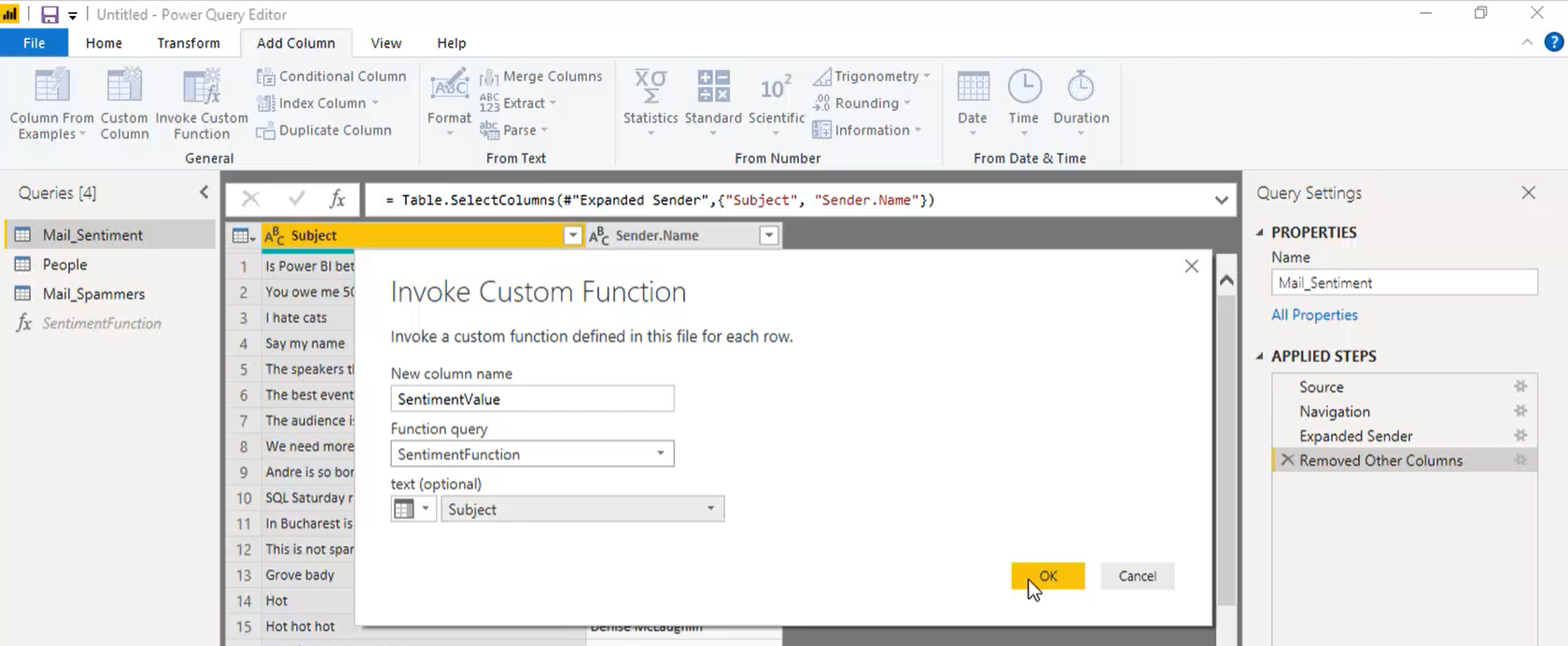Open Scientific operations menu
Viewport: 1568px width, 646px height.
776,104
